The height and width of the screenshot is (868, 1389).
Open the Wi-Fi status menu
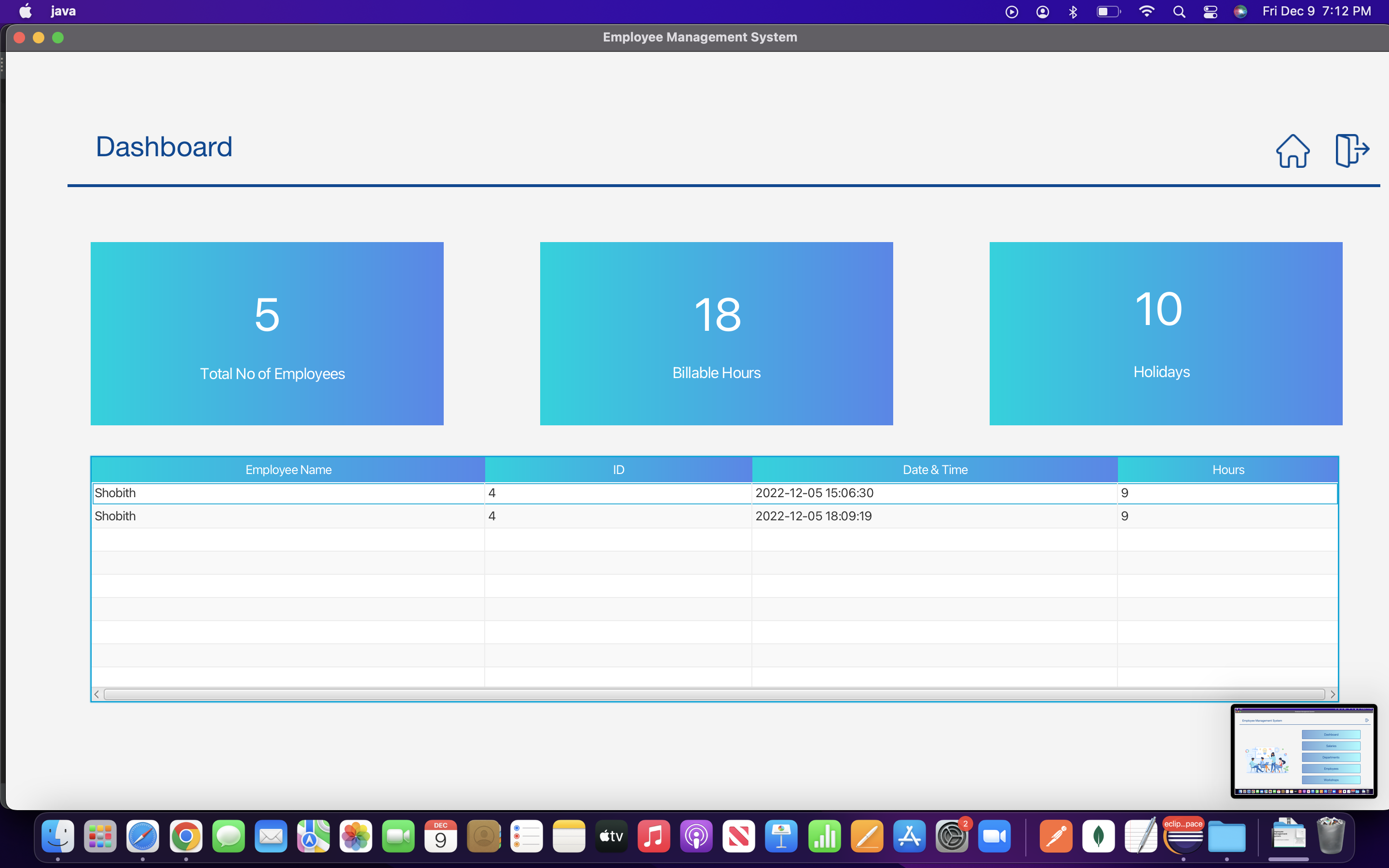1146,12
